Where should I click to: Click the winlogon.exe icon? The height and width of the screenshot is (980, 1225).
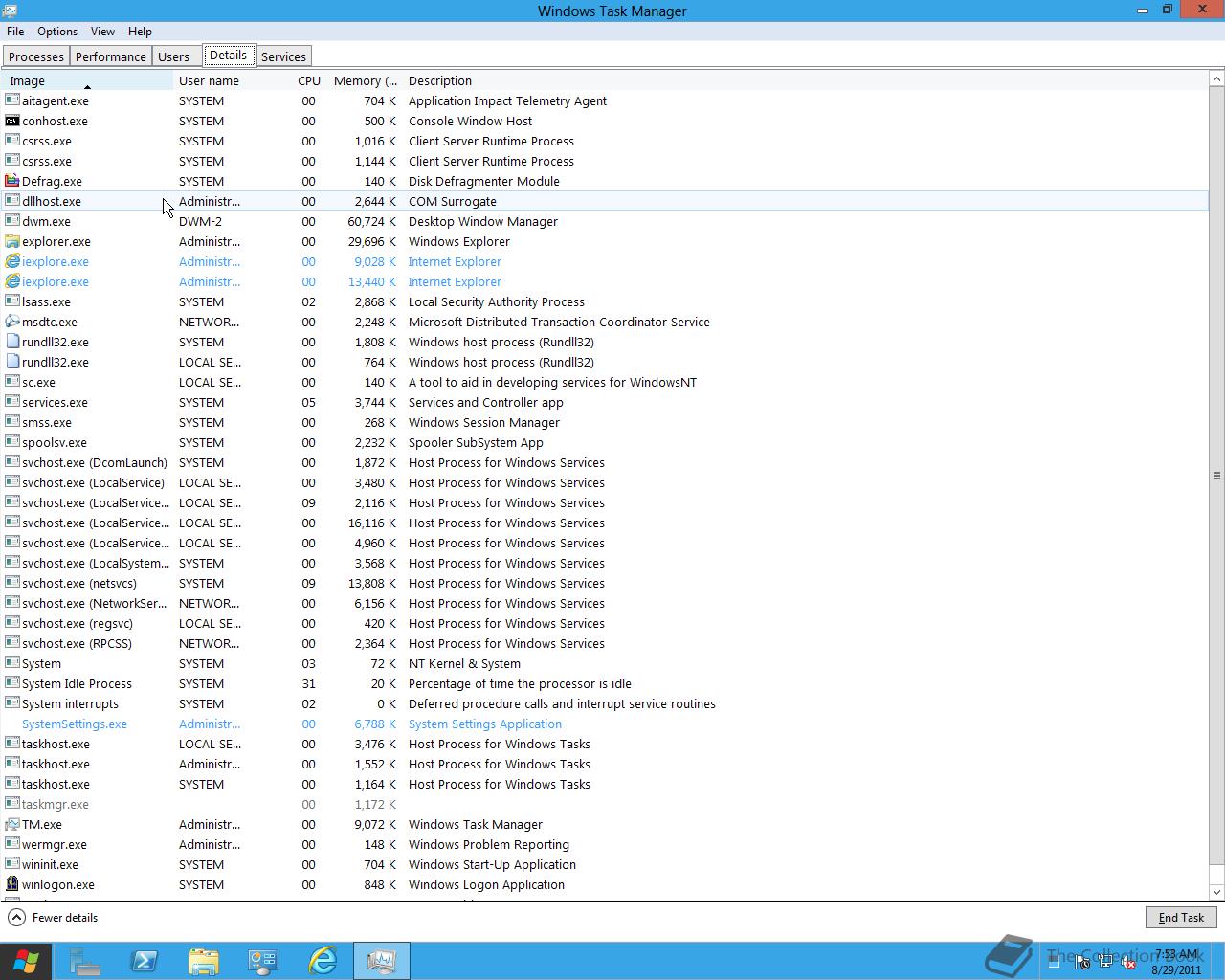[12, 884]
